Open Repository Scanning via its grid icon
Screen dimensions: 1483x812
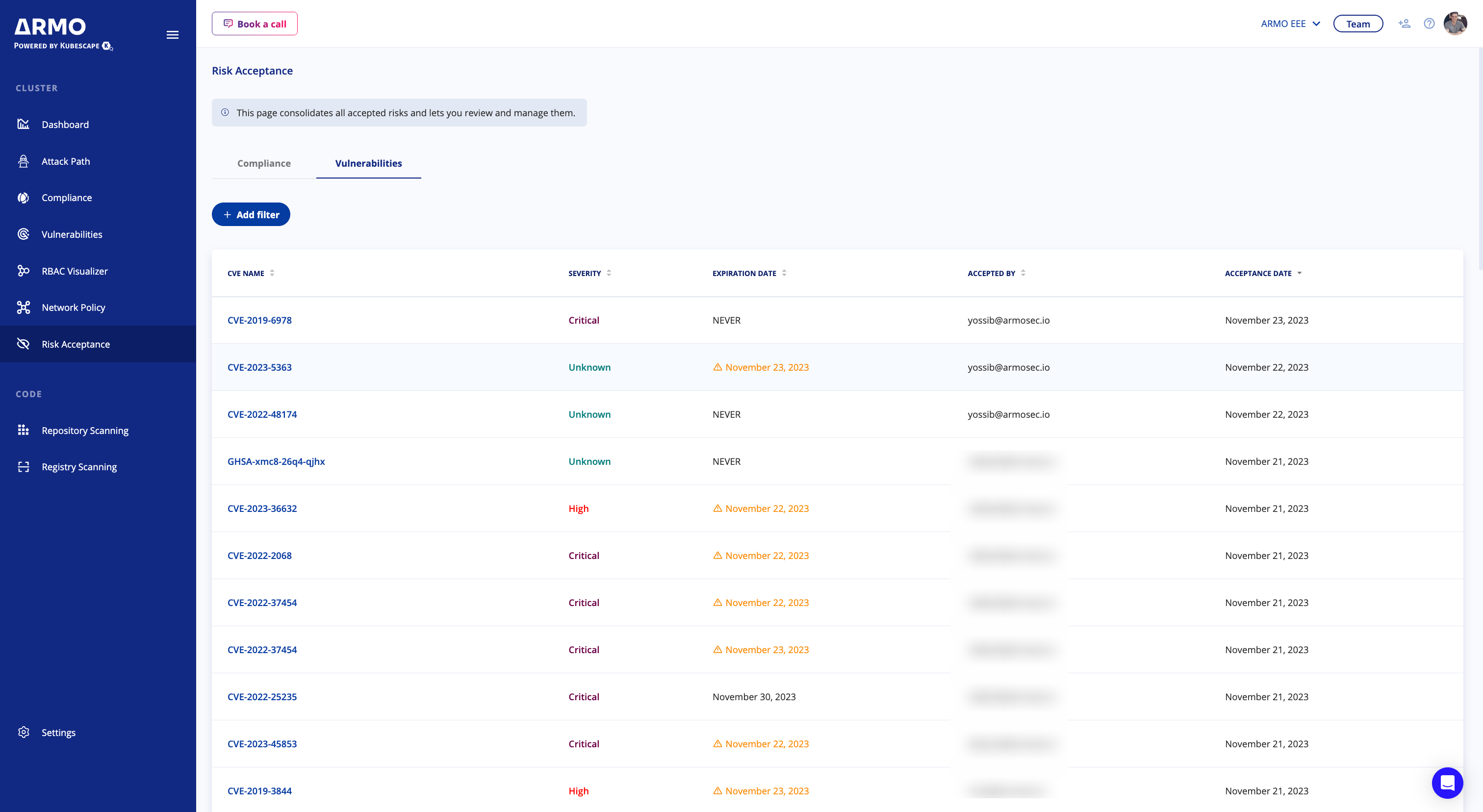click(x=23, y=430)
